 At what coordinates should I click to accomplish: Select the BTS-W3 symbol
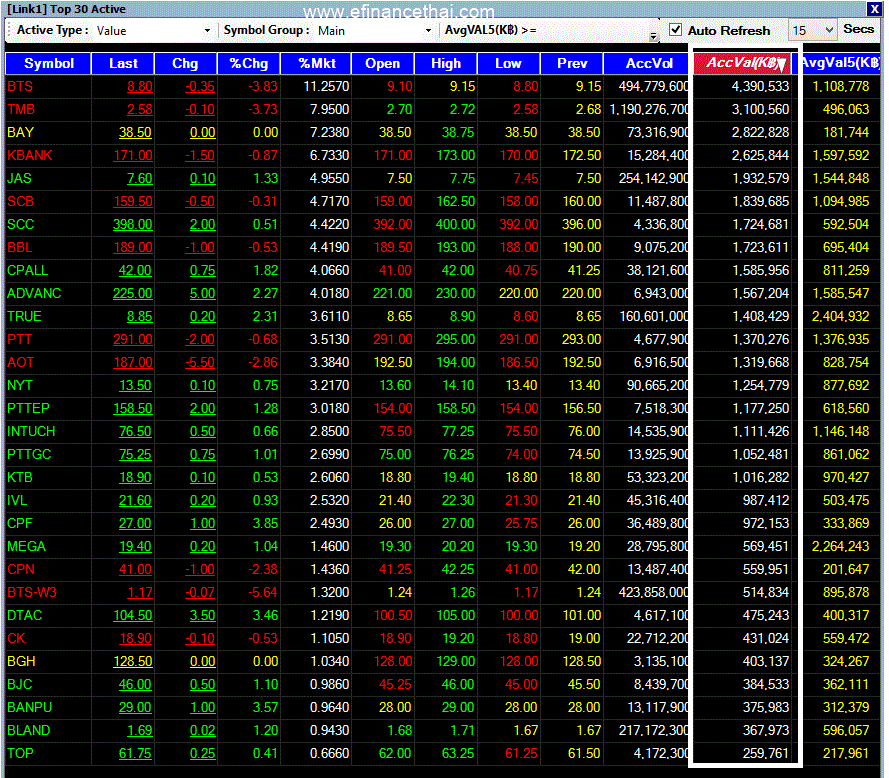[x=32, y=593]
